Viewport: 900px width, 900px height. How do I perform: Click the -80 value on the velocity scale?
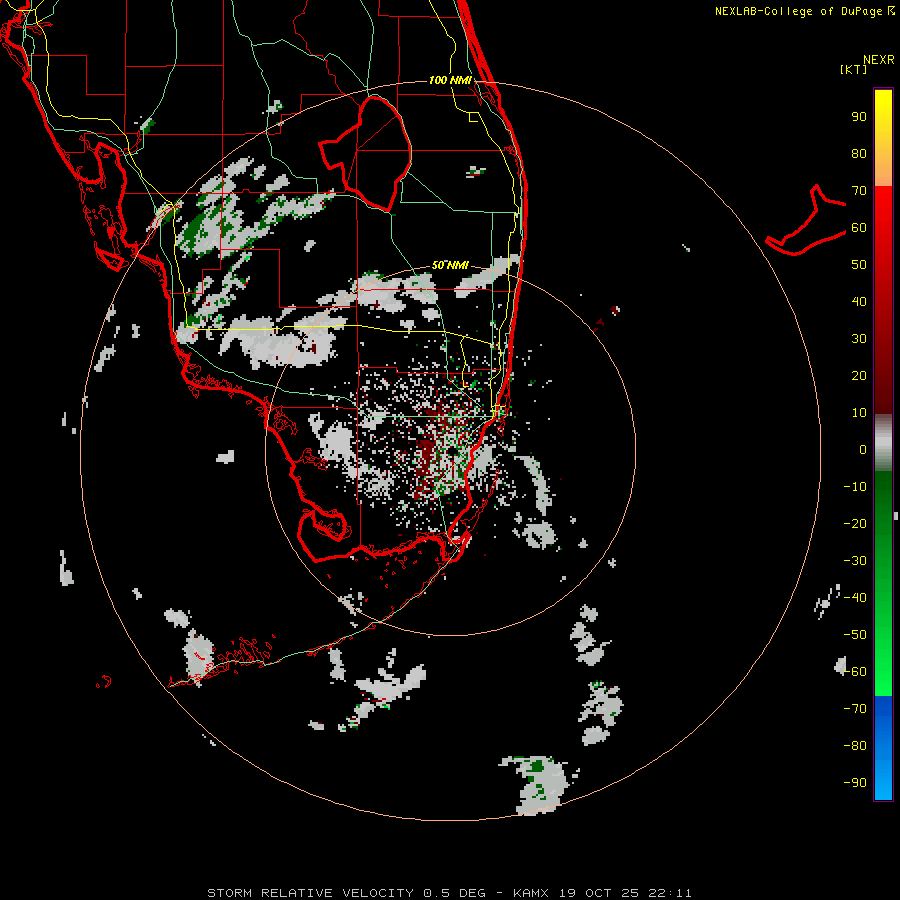[855, 746]
